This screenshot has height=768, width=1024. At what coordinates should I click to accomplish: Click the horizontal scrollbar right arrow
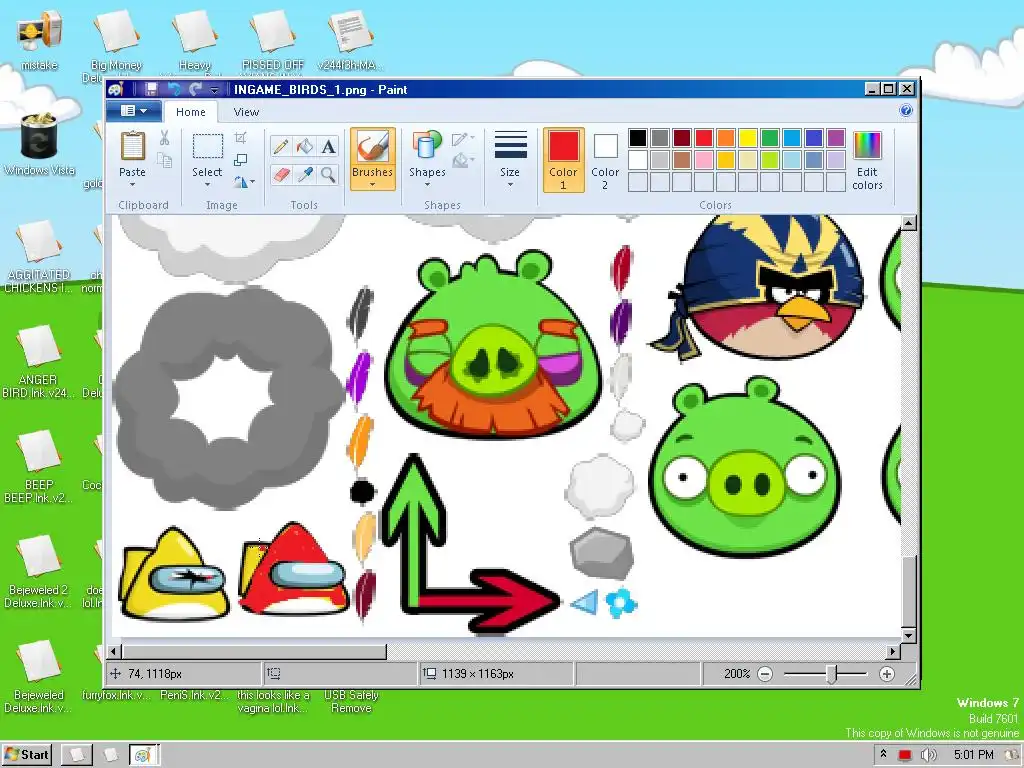click(893, 651)
